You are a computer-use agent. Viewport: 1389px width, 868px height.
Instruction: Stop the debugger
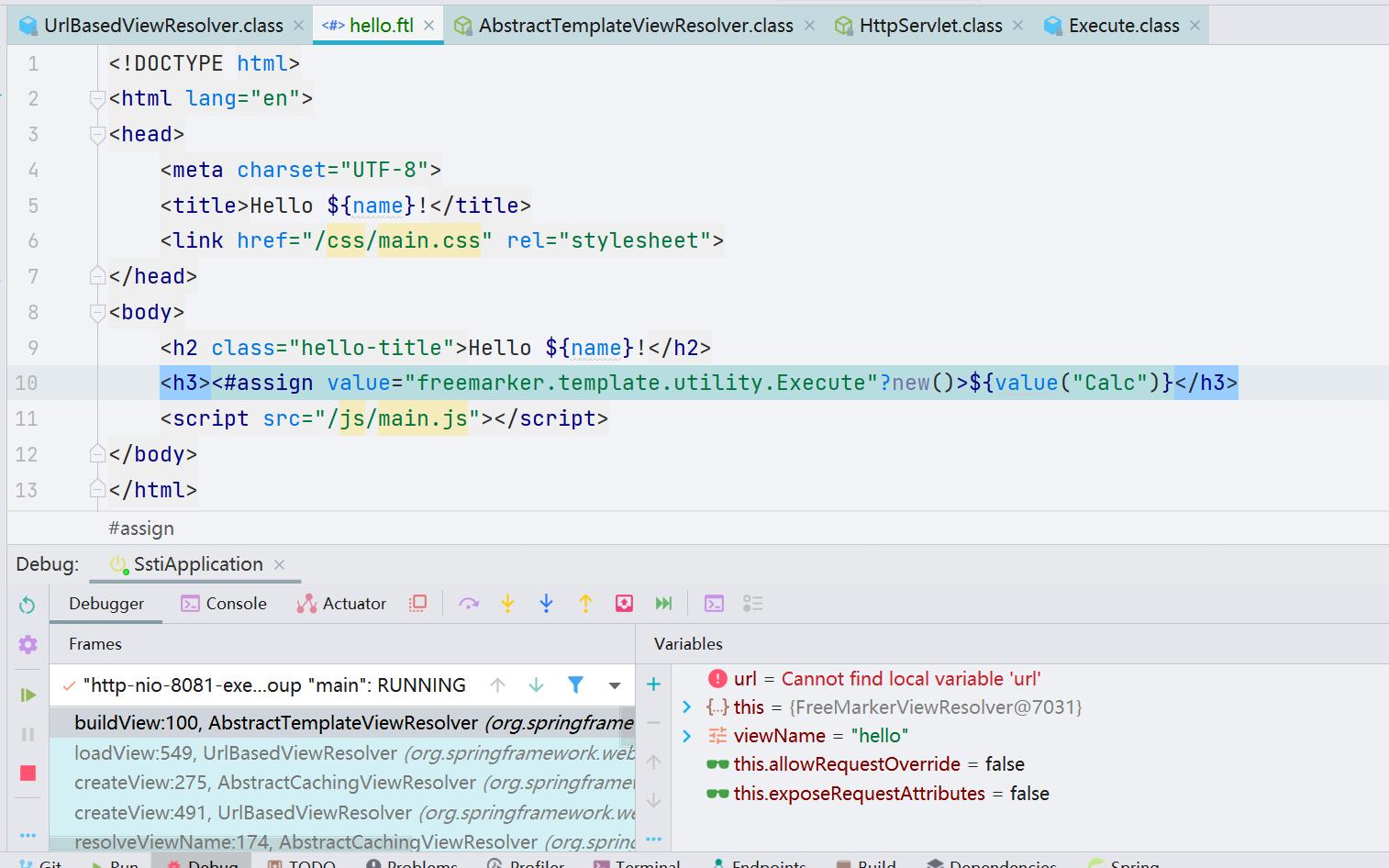(x=27, y=773)
